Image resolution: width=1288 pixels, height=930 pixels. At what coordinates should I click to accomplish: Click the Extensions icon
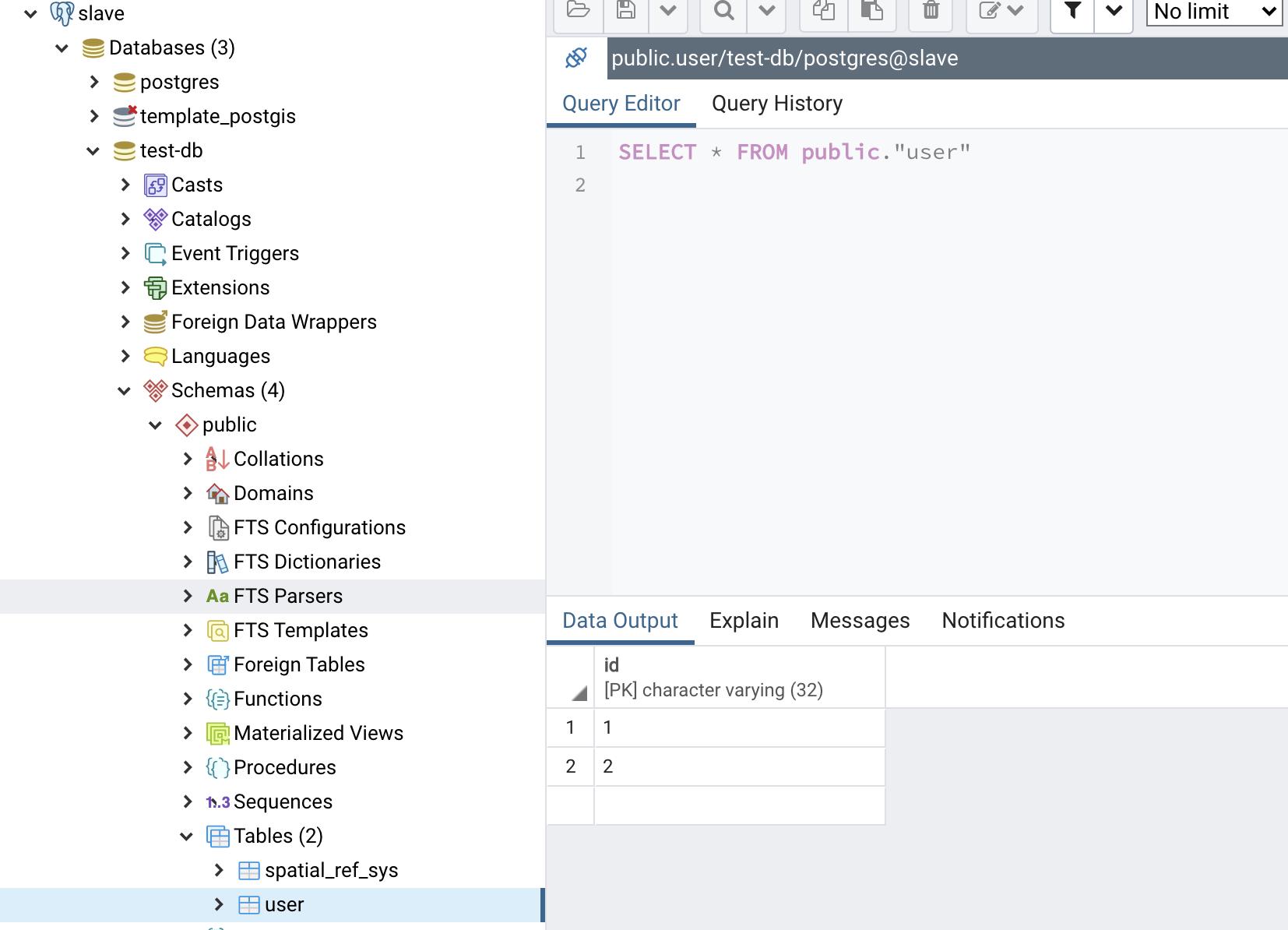click(x=156, y=287)
